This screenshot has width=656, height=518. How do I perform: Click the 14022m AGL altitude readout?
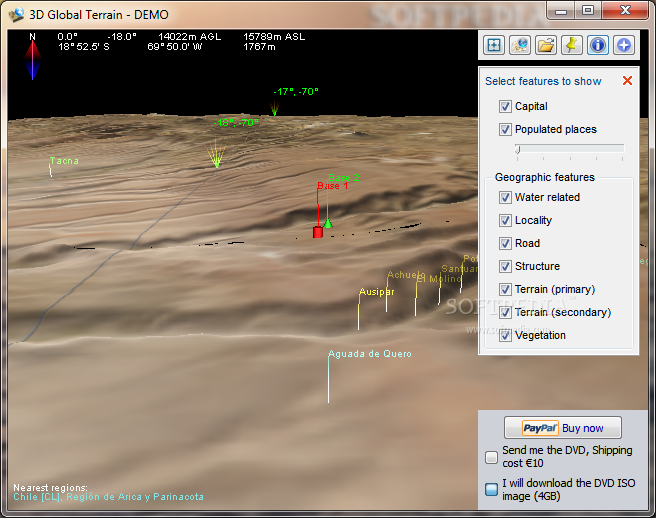tap(190, 37)
